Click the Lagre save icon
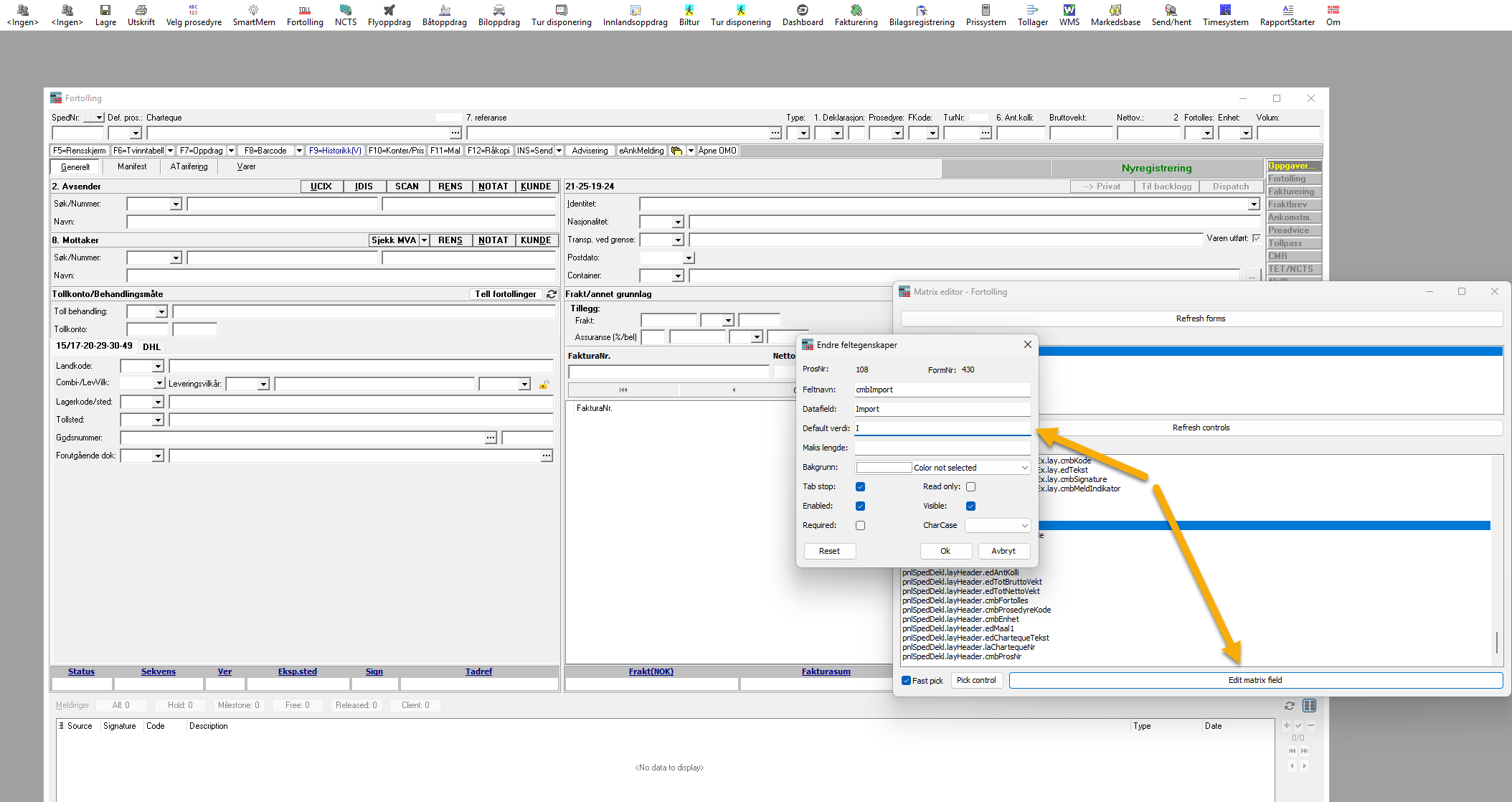This screenshot has height=802, width=1512. coord(105,11)
